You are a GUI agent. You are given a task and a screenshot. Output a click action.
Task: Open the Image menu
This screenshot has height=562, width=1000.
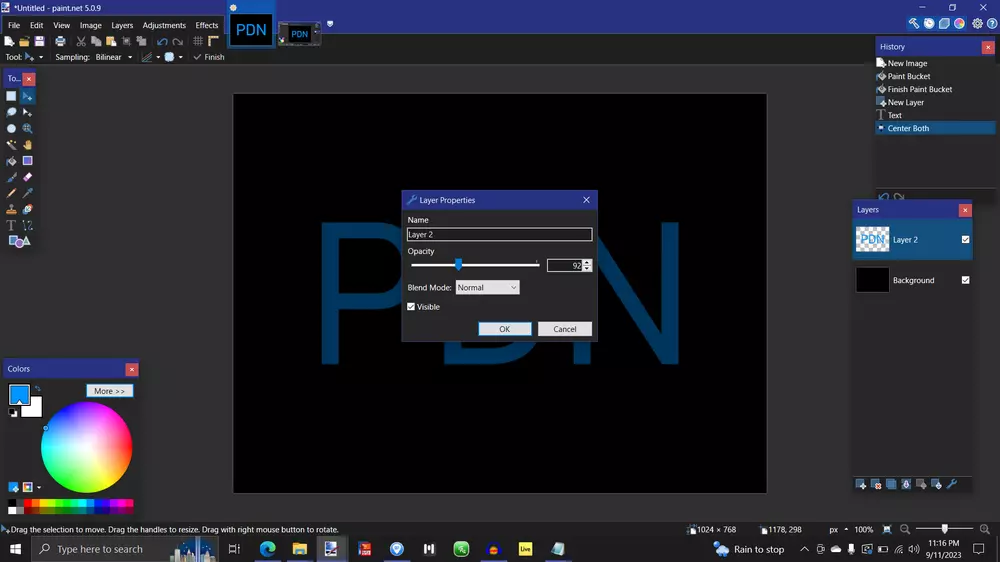(91, 26)
